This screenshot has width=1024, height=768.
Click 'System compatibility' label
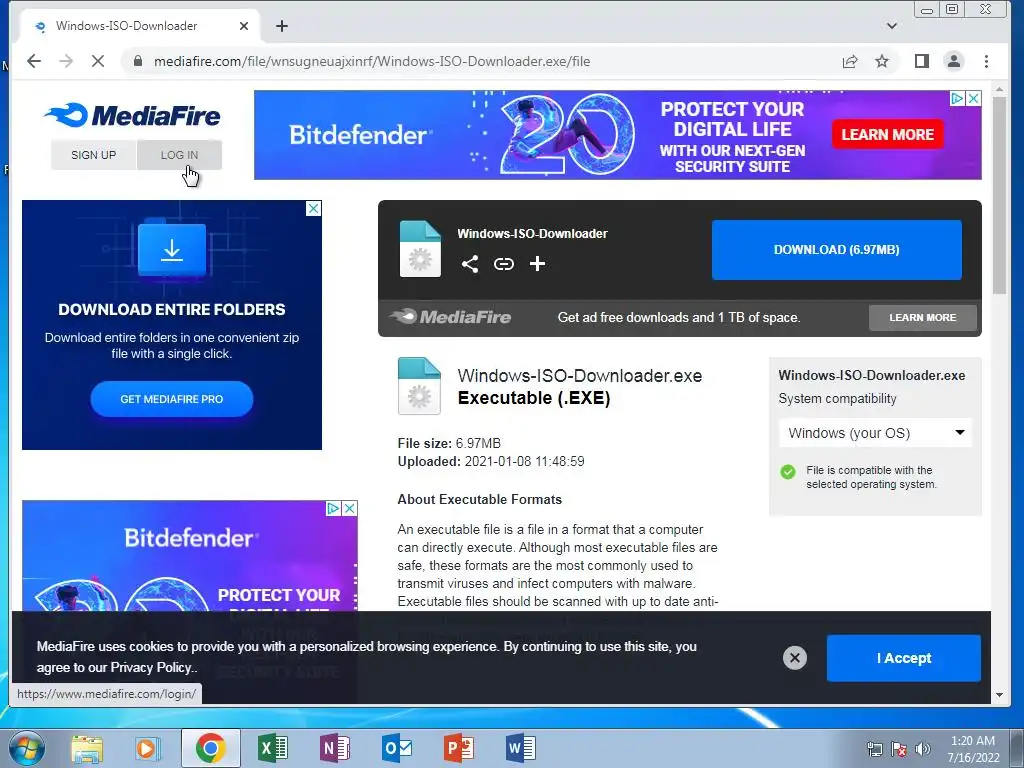click(837, 399)
